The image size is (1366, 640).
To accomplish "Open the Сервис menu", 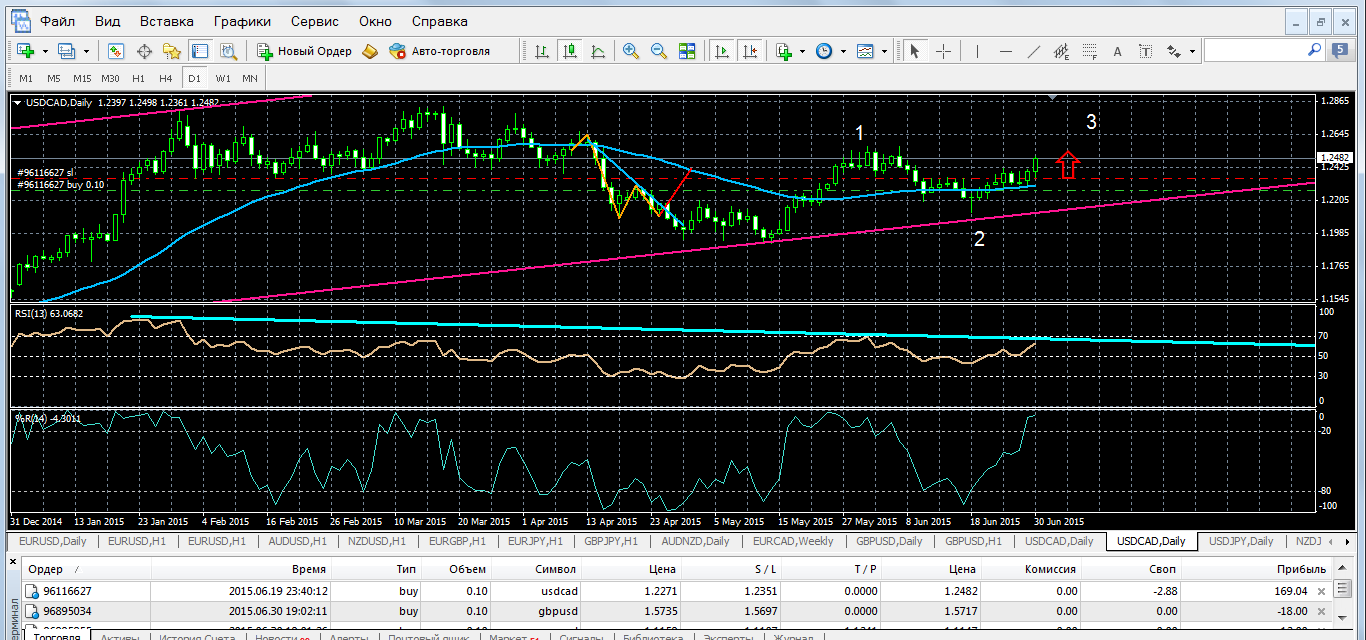I will (x=315, y=21).
